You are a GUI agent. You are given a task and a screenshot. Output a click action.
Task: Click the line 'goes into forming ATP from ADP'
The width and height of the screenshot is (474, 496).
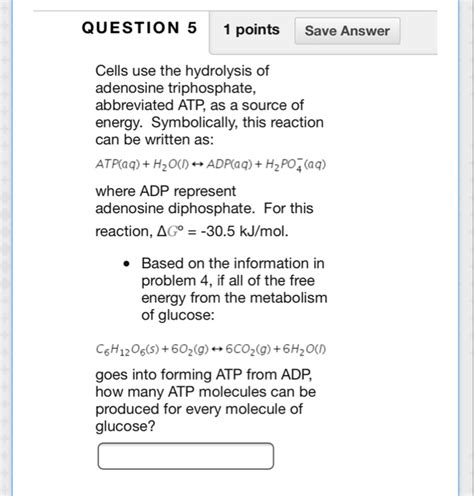point(204,375)
